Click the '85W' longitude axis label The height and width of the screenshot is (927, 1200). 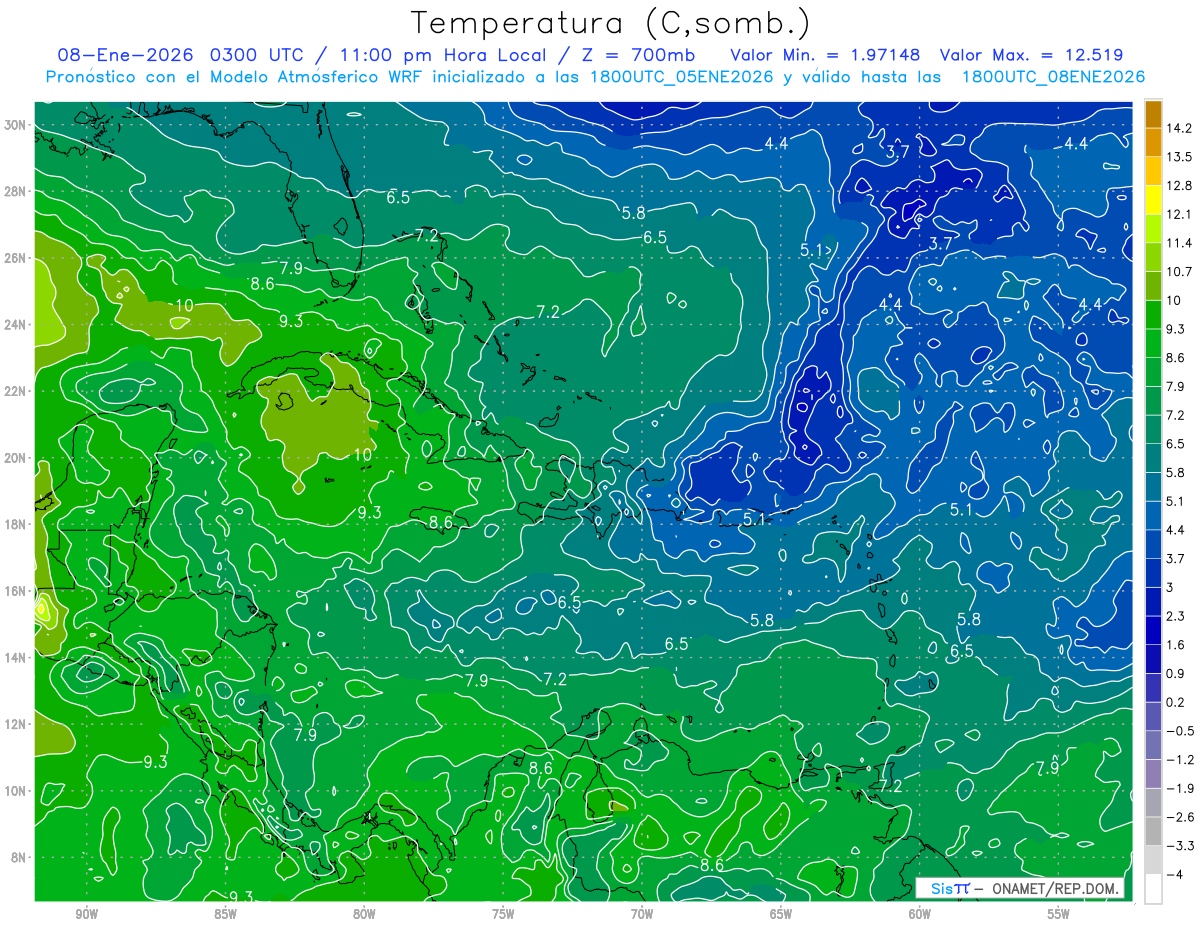coord(226,914)
